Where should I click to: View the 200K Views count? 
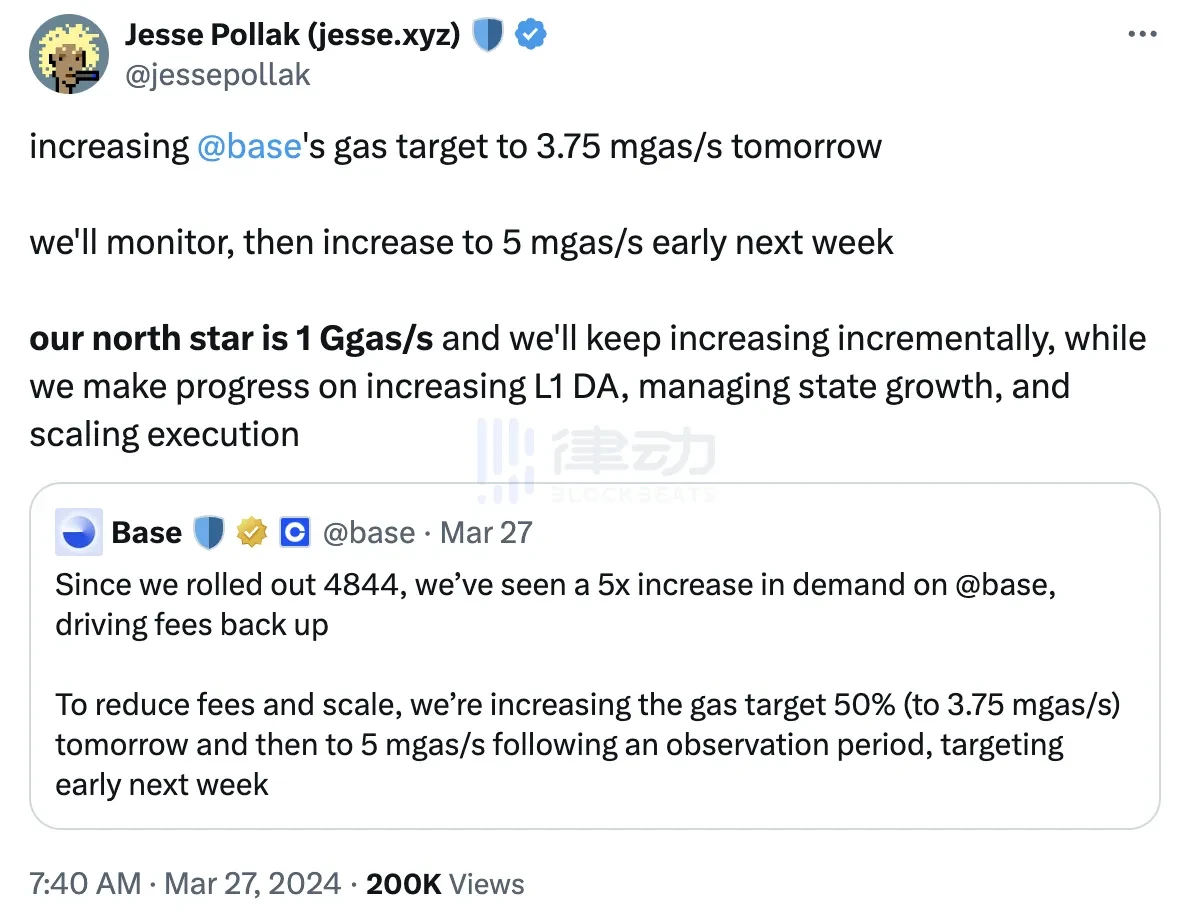[445, 884]
